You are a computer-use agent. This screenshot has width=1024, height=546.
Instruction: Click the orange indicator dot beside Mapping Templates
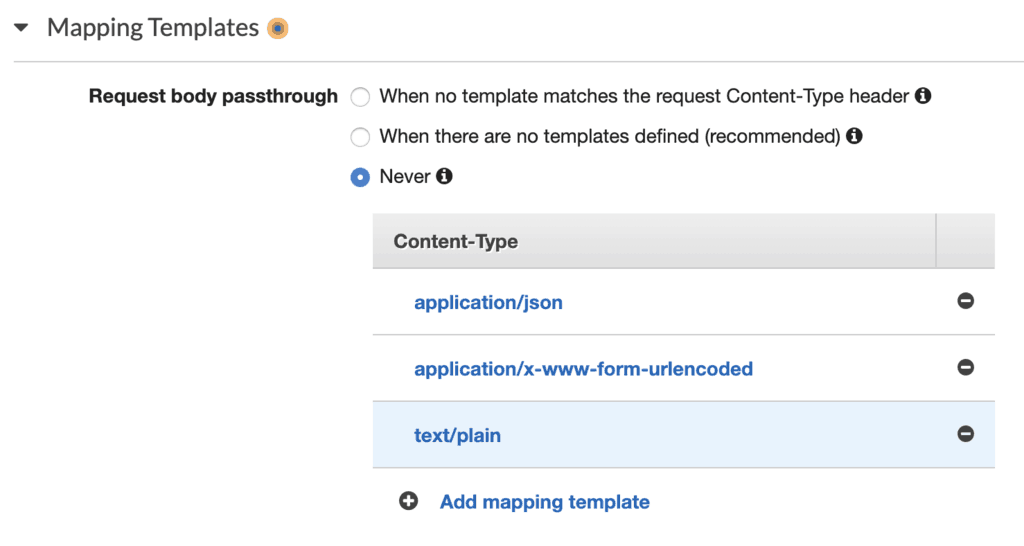tap(277, 29)
